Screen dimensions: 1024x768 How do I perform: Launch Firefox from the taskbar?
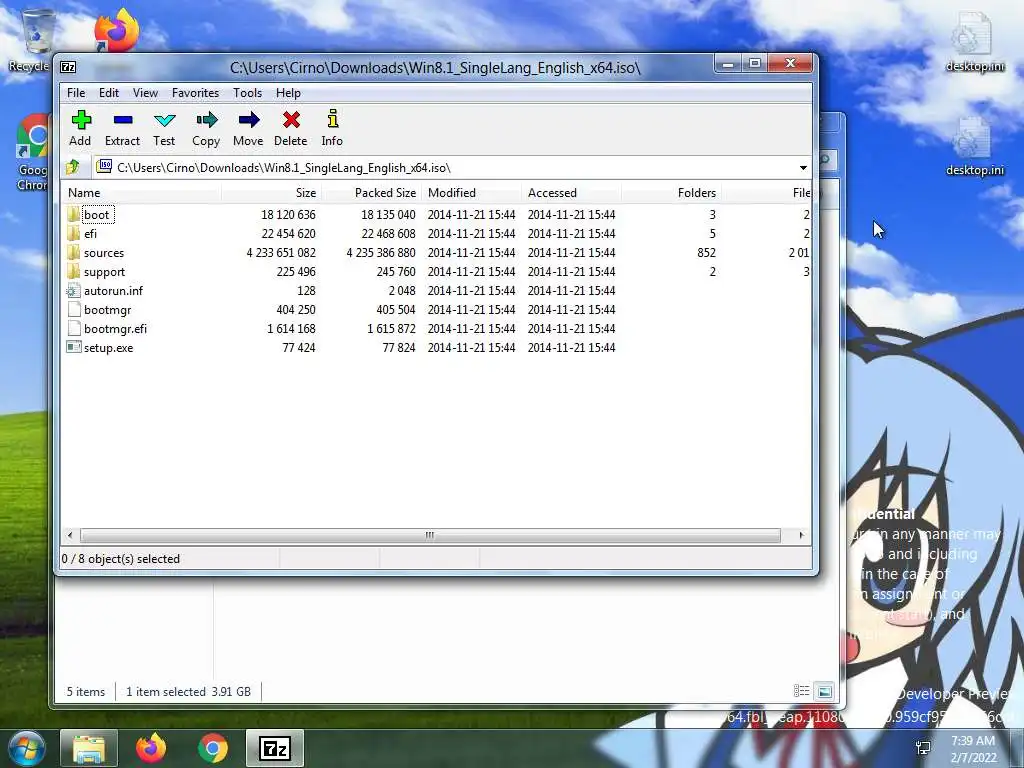151,748
